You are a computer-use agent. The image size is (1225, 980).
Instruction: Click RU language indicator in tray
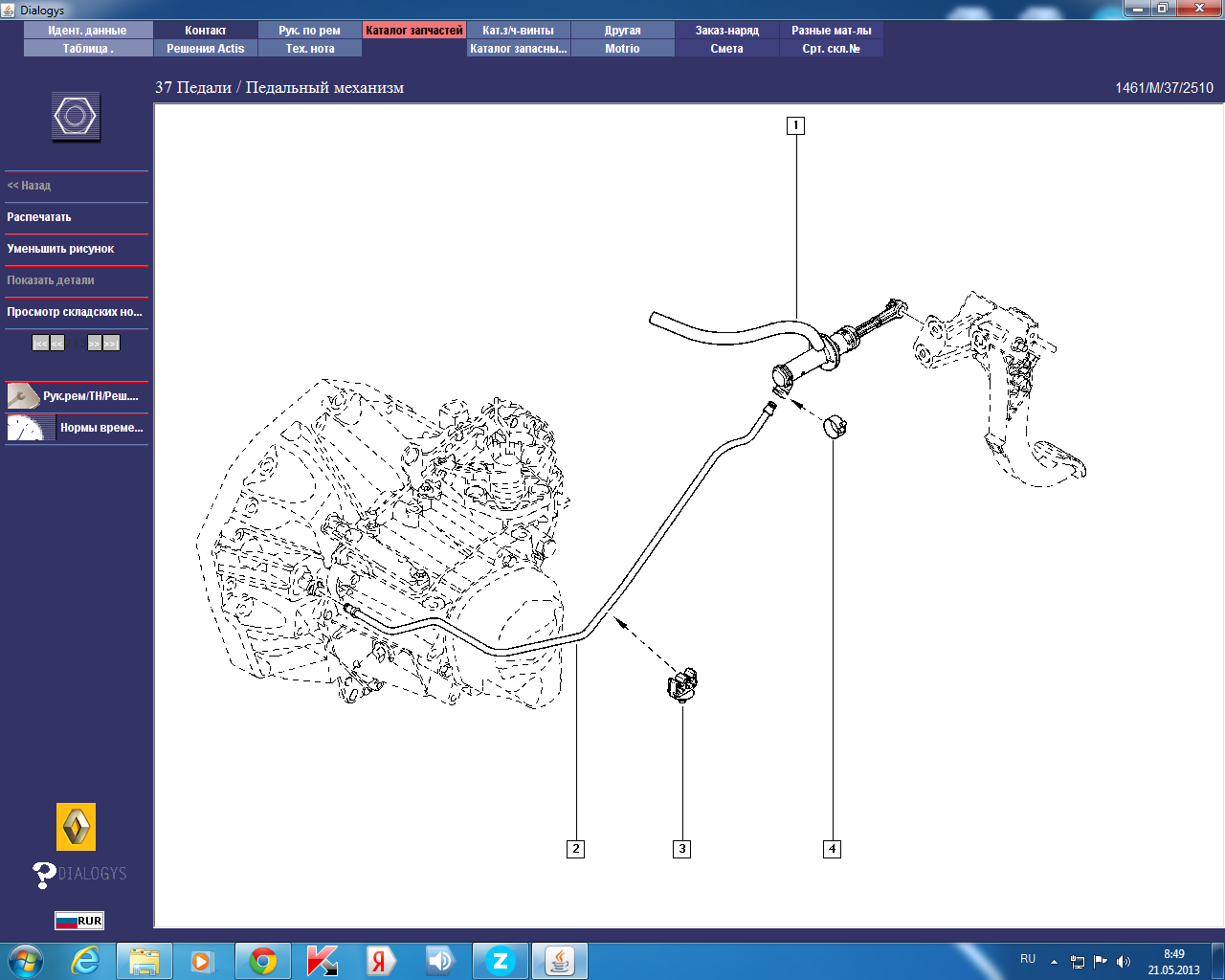point(1028,959)
